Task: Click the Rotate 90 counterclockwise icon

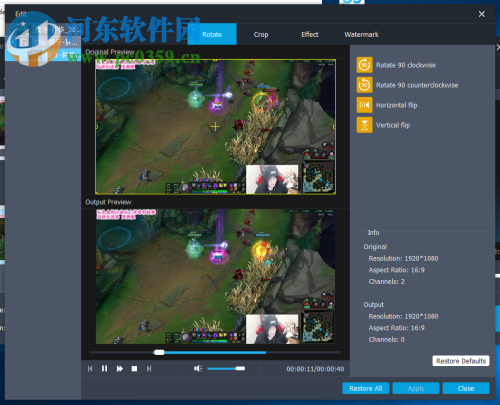Action: (364, 85)
